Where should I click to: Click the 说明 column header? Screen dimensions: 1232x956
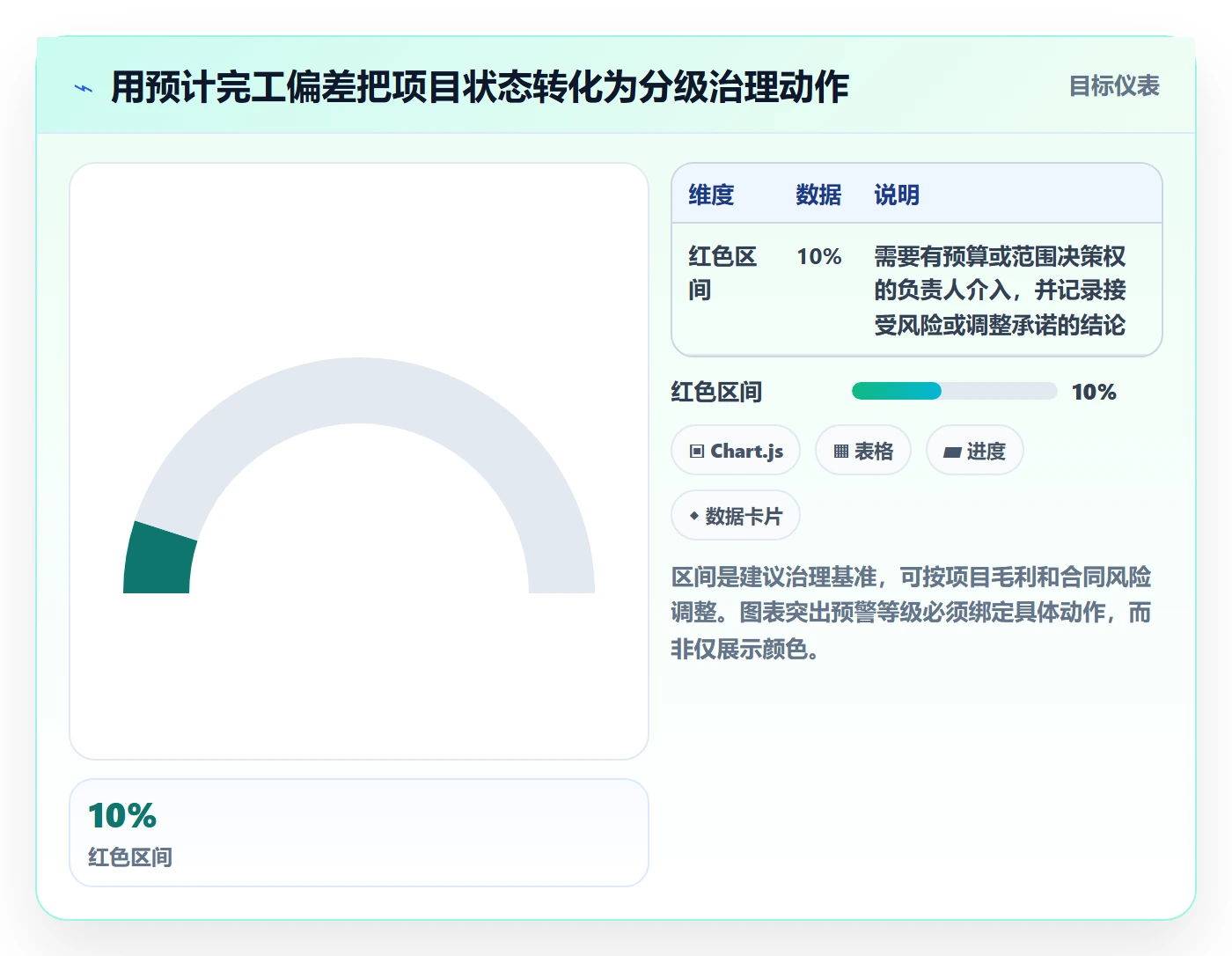pyautogui.click(x=897, y=195)
